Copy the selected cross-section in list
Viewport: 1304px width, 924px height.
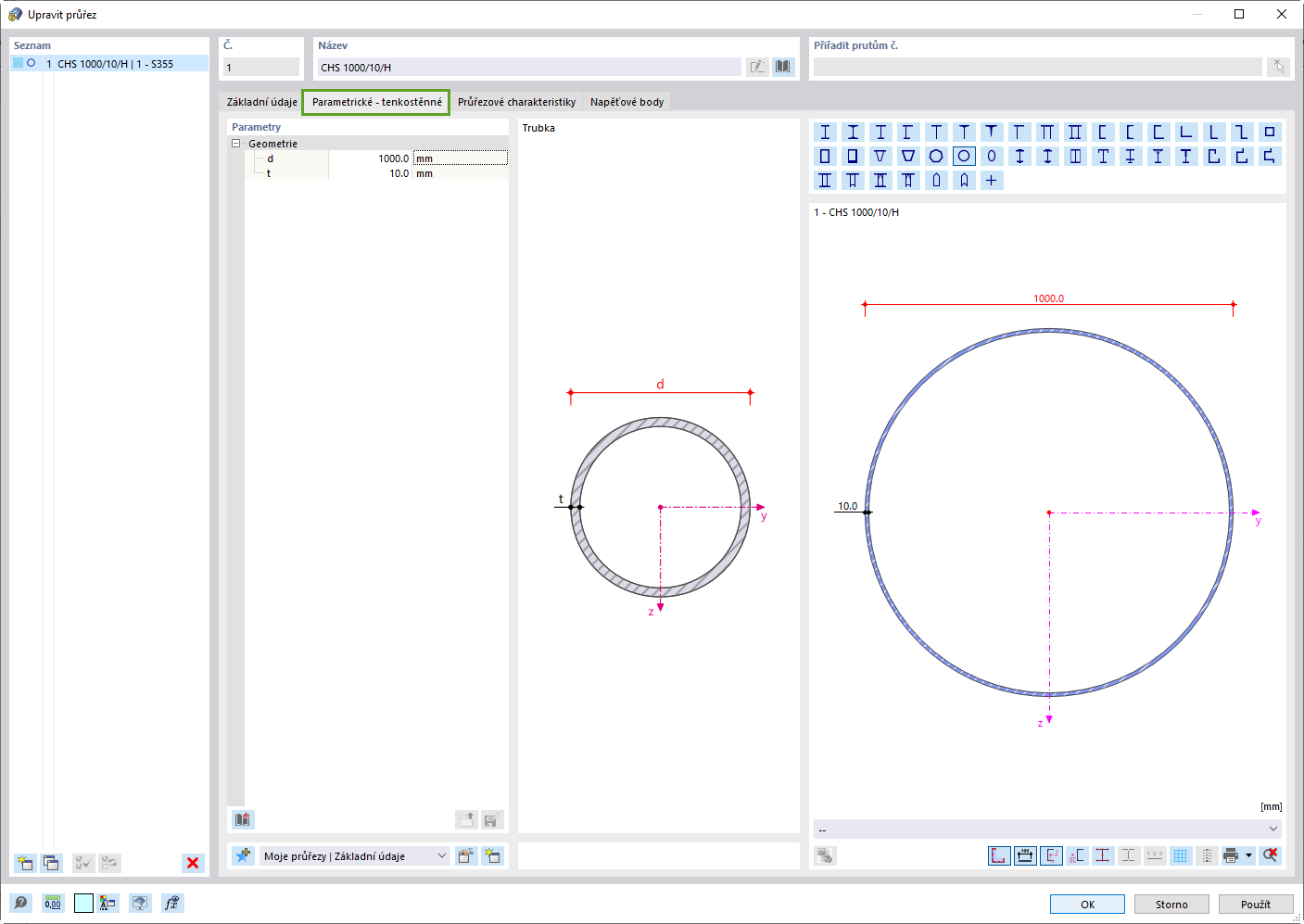[51, 863]
